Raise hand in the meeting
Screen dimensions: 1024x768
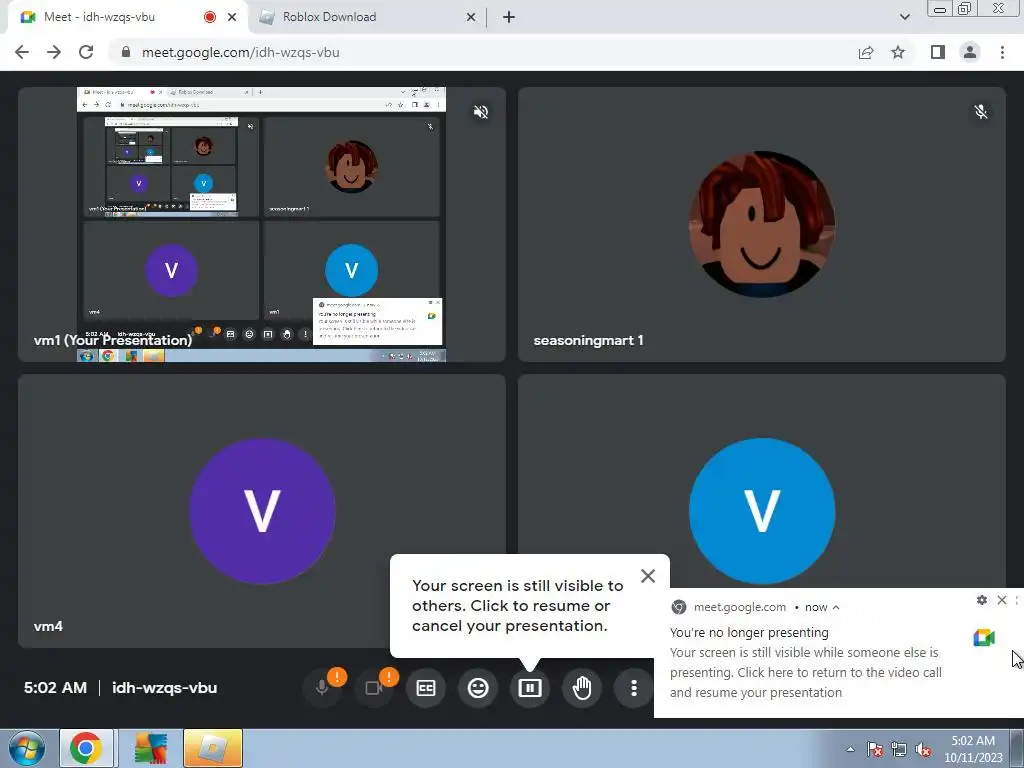click(582, 688)
